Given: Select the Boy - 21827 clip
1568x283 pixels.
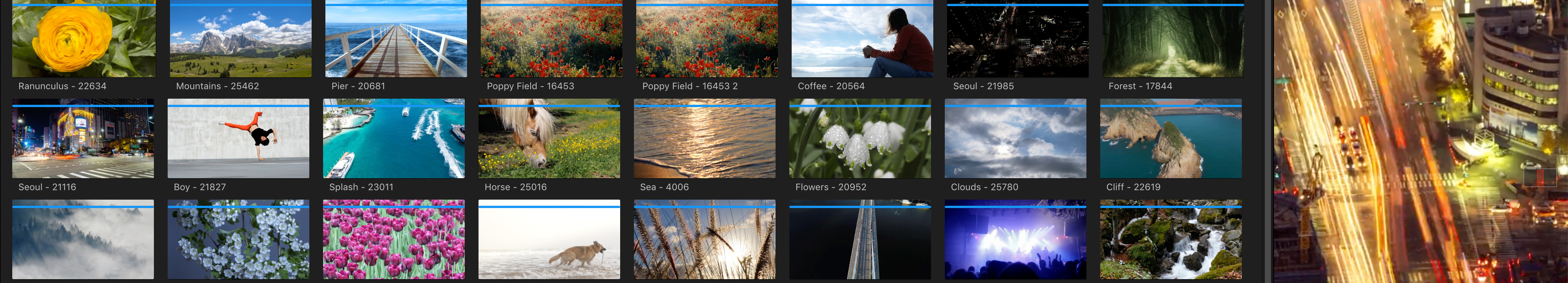Looking at the screenshot, I should [238, 139].
